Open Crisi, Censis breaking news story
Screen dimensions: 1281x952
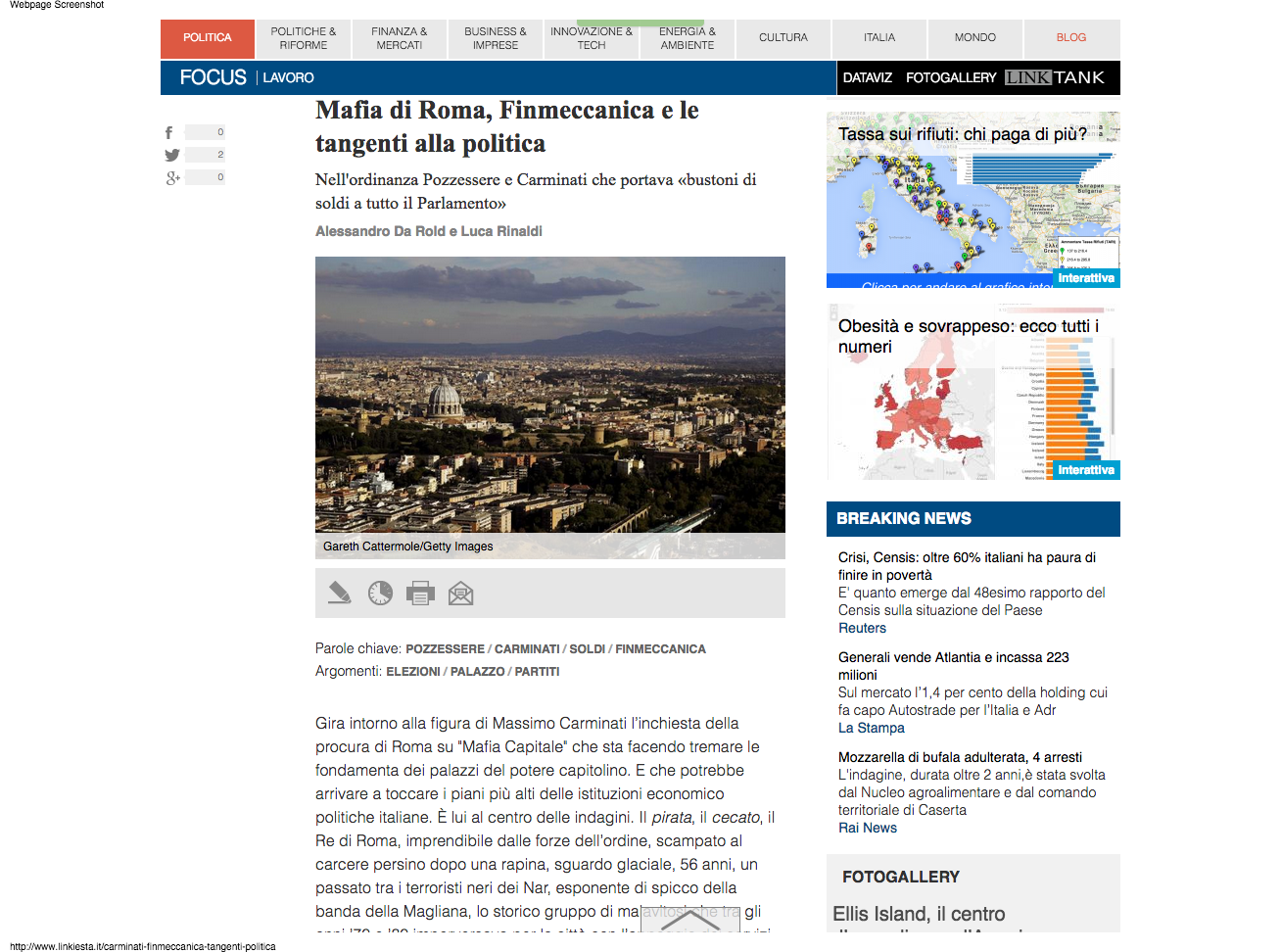pyautogui.click(x=967, y=566)
